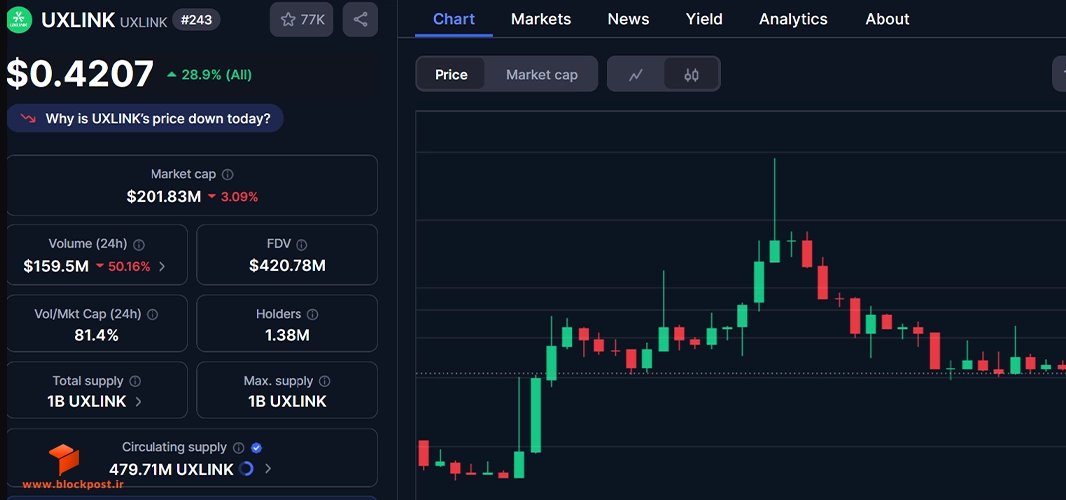1066x500 pixels.
Task: Select Market cap chart mode
Action: (x=542, y=74)
